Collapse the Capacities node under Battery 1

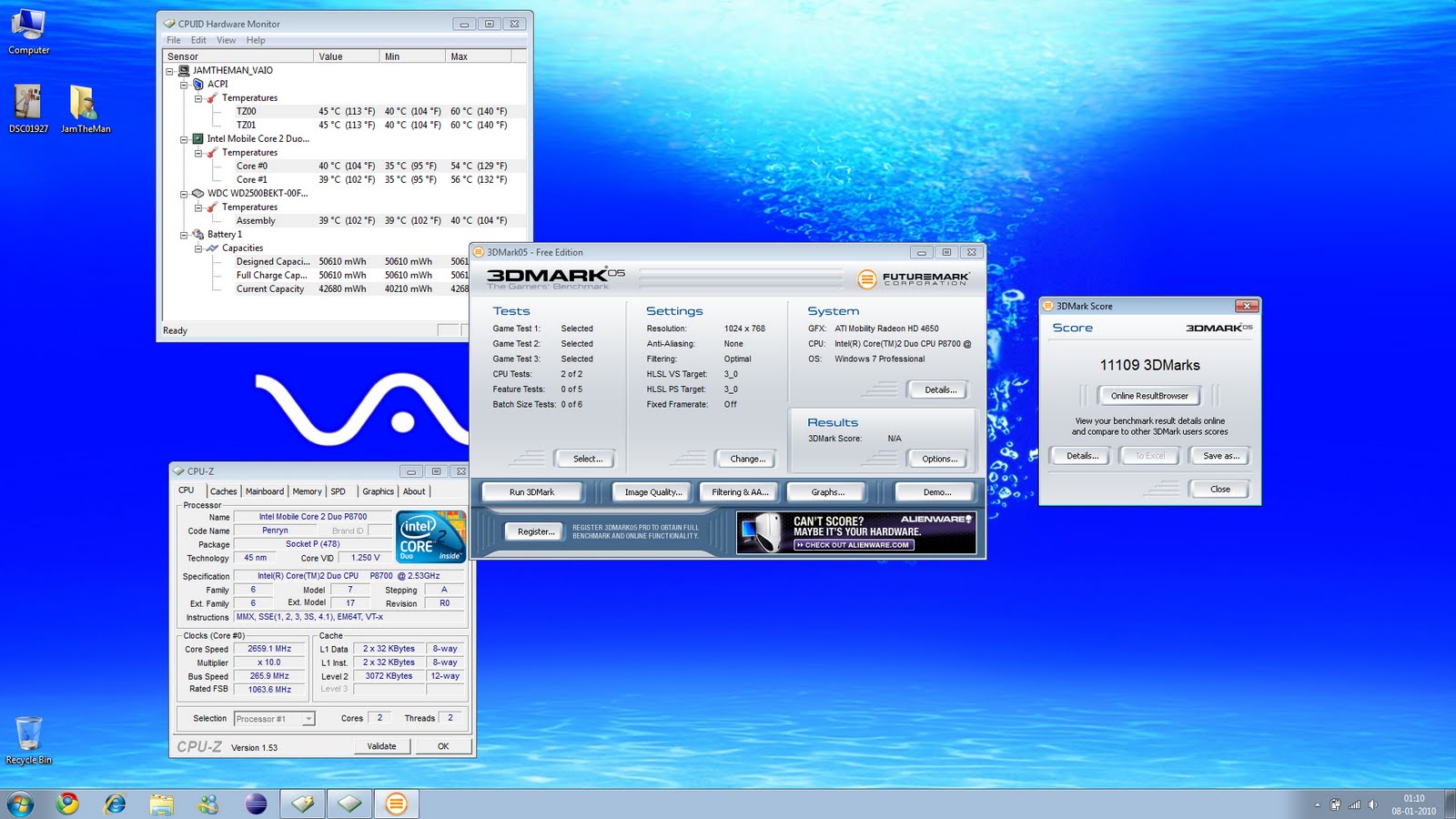point(198,248)
